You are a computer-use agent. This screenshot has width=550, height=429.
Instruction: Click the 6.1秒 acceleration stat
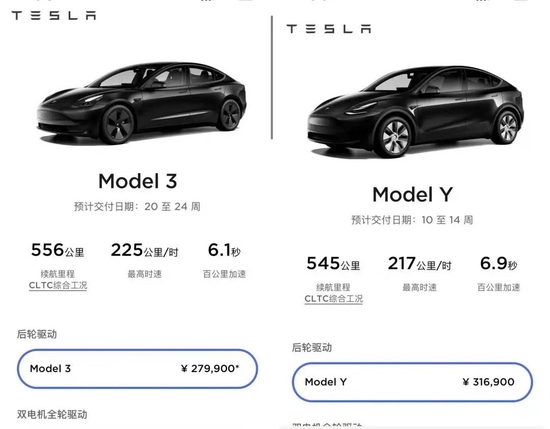pos(224,250)
